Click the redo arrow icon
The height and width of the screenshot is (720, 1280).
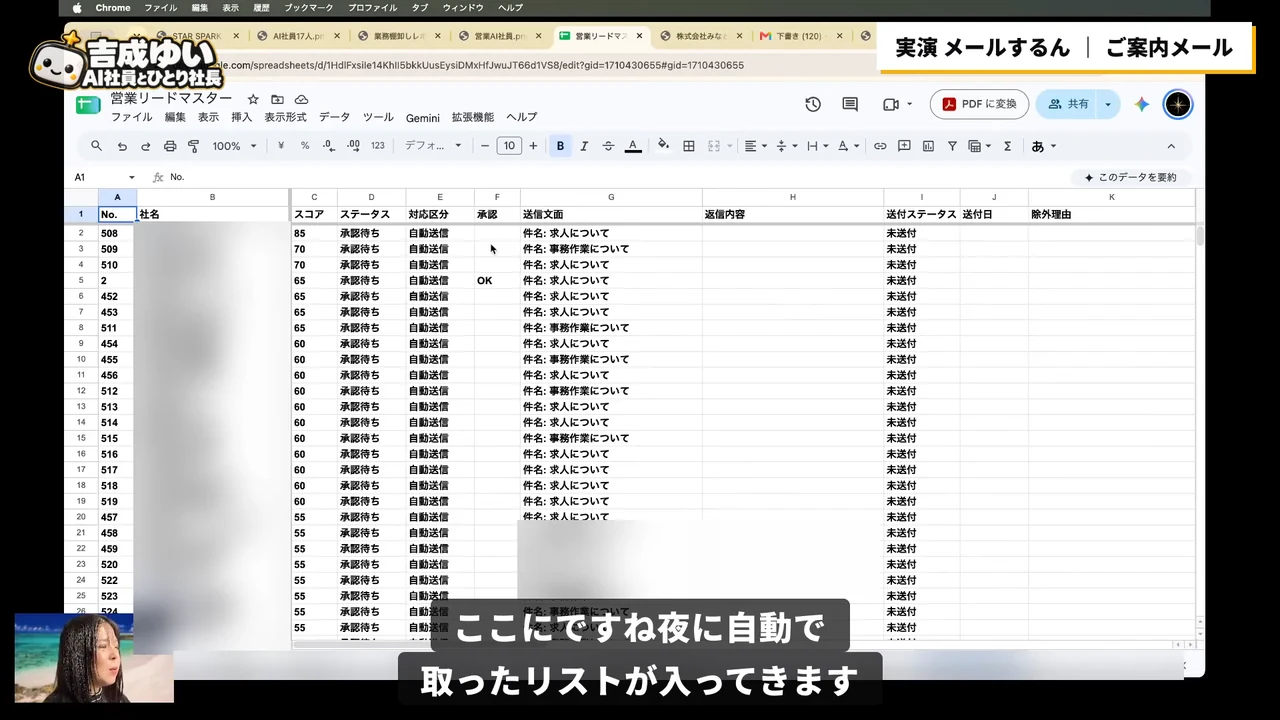(146, 146)
